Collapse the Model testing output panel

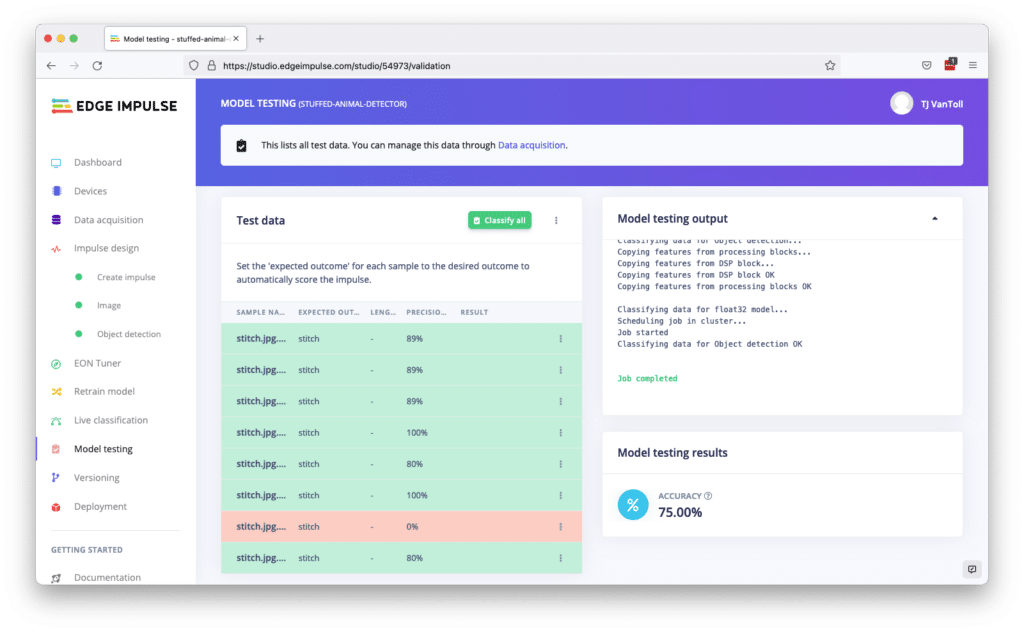pos(935,218)
